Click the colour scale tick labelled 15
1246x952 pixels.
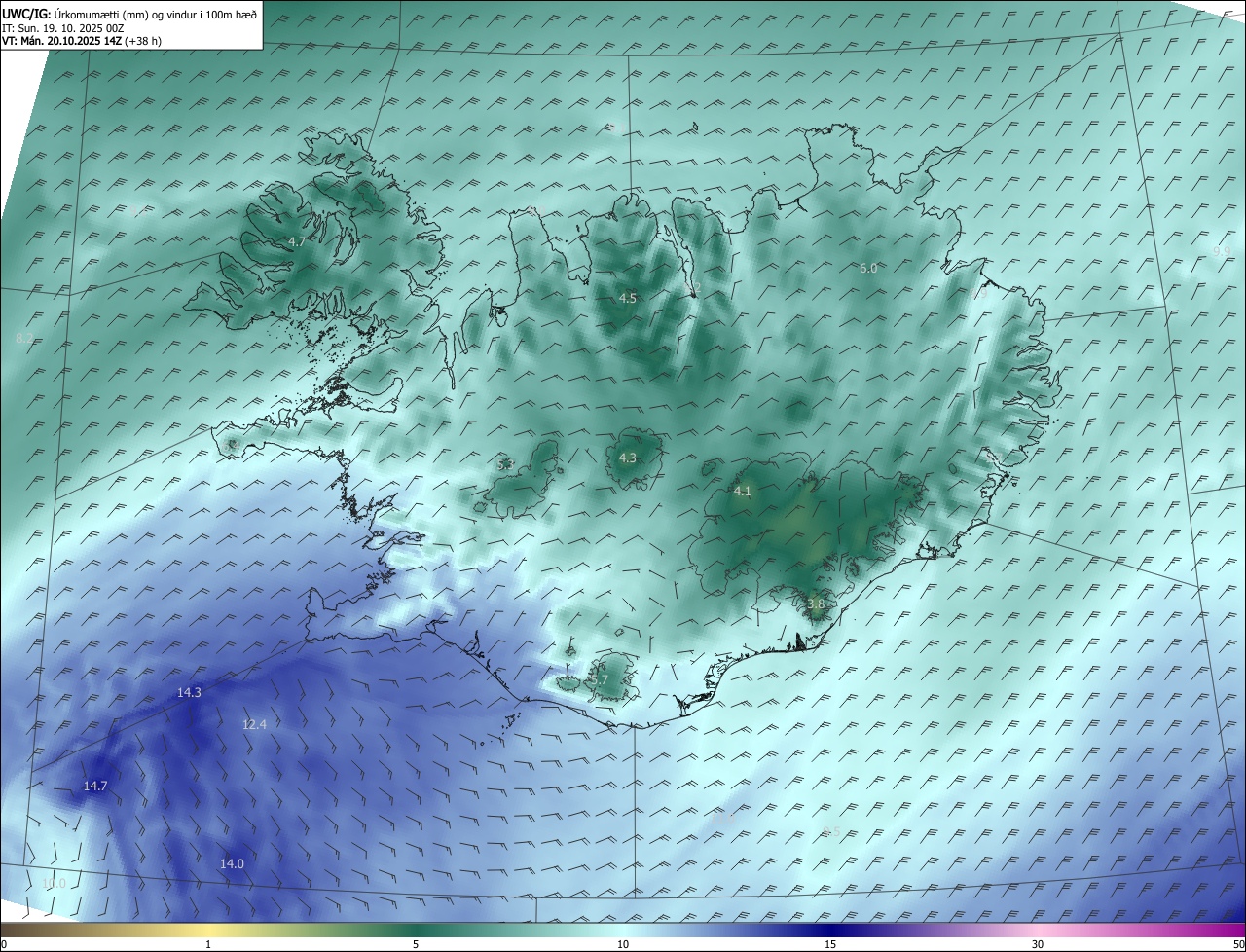tap(830, 945)
